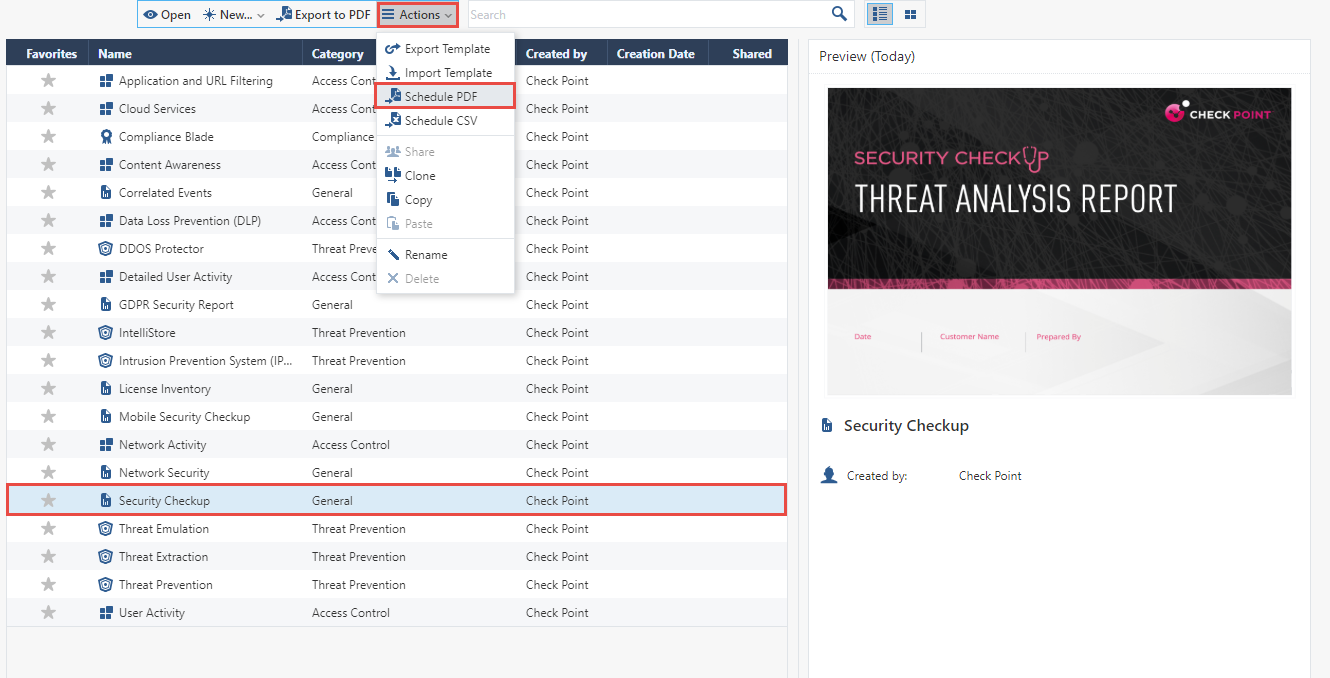Select the Network Security report name
Screen dimensions: 1330x678
(164, 473)
